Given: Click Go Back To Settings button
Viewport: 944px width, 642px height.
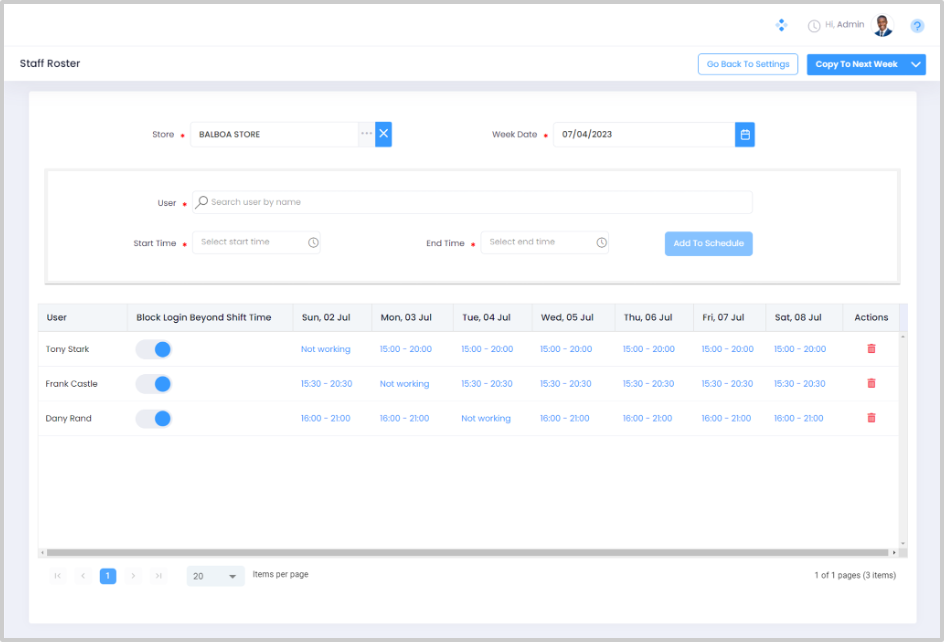Looking at the screenshot, I should 747,64.
